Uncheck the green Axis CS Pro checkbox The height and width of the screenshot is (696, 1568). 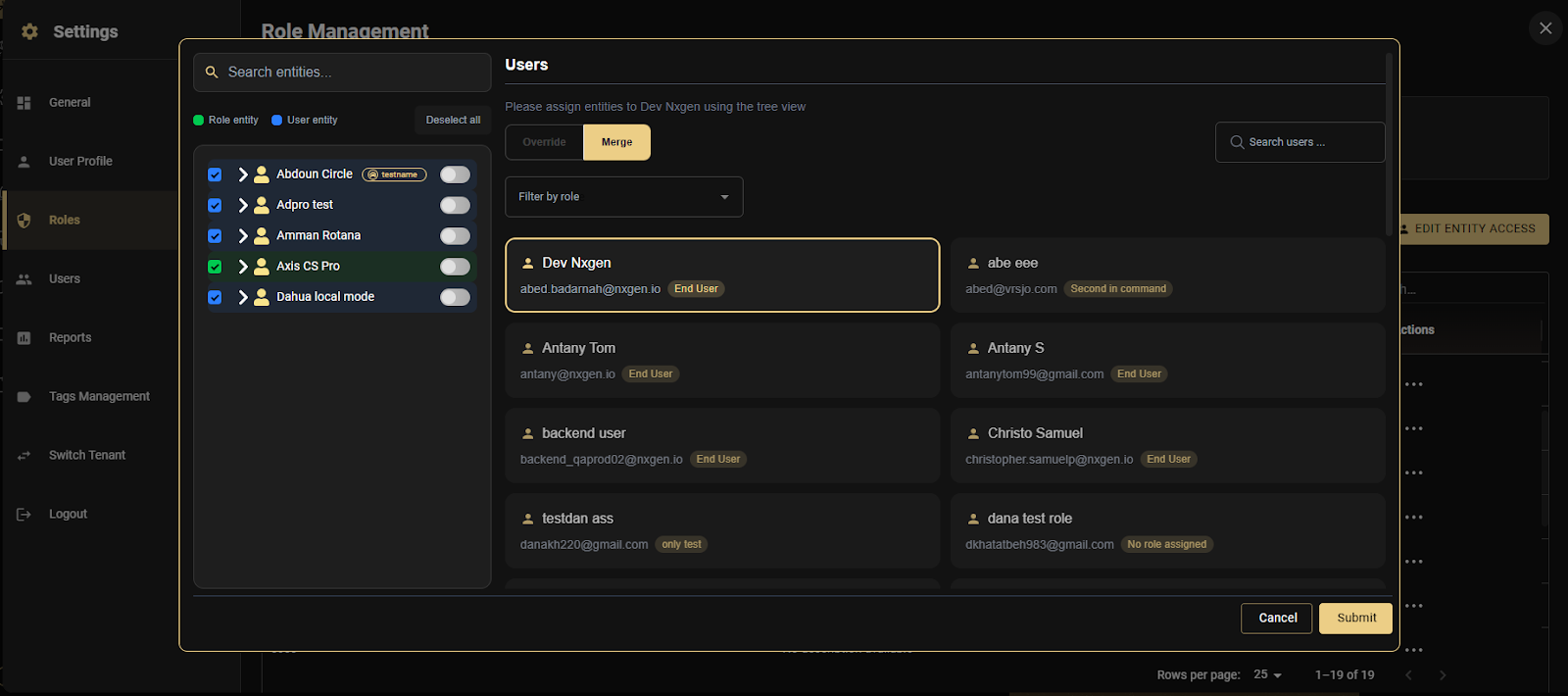click(x=215, y=267)
